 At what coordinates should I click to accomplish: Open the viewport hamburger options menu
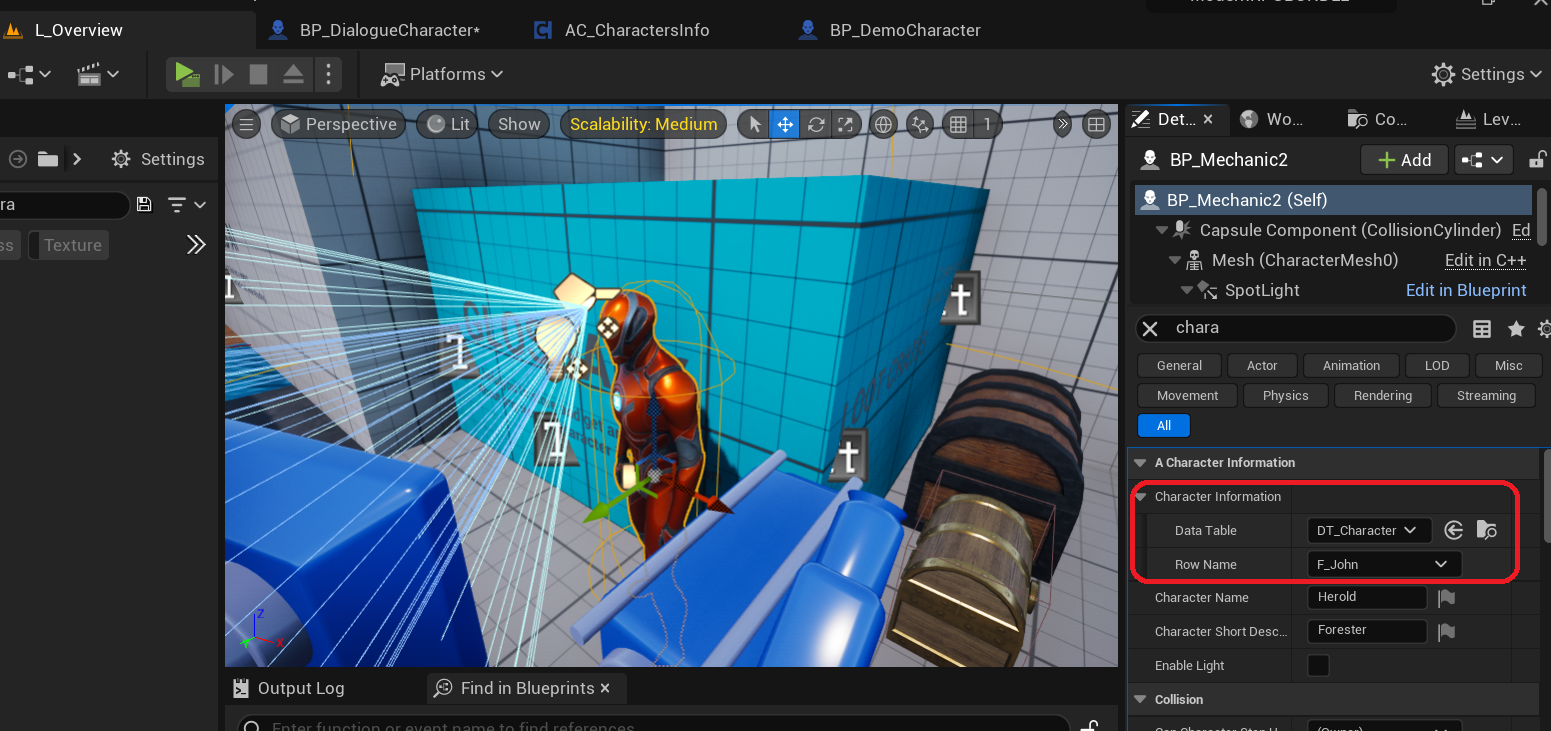pos(246,124)
